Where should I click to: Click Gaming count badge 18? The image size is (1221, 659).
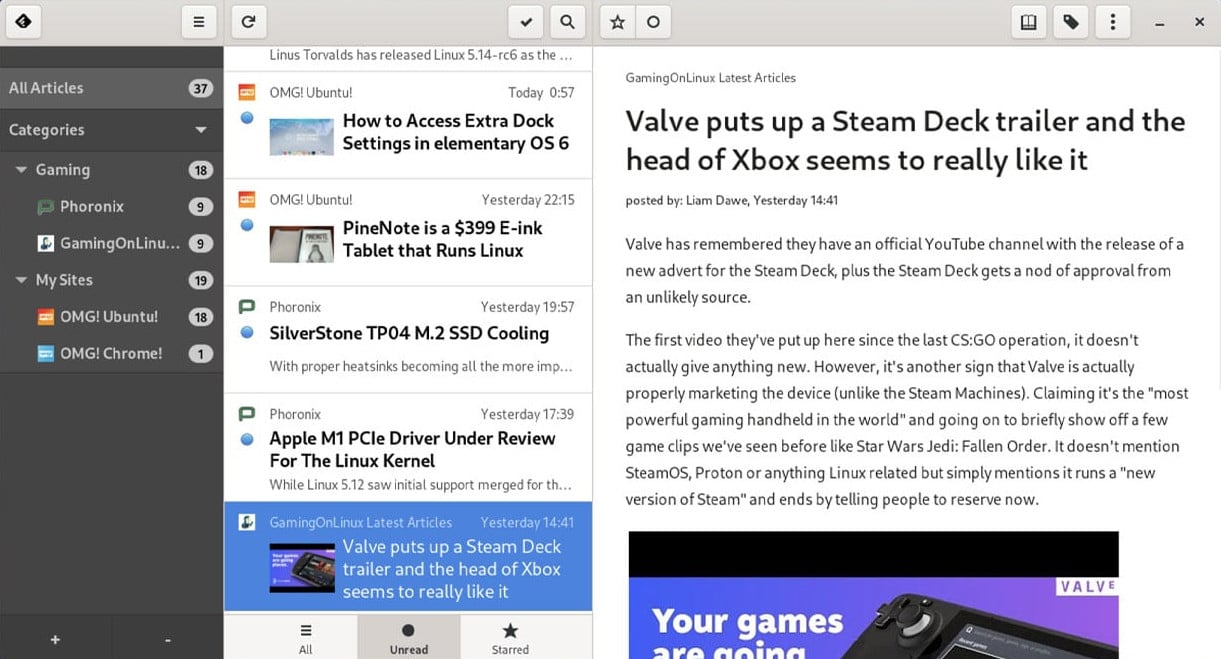click(201, 170)
